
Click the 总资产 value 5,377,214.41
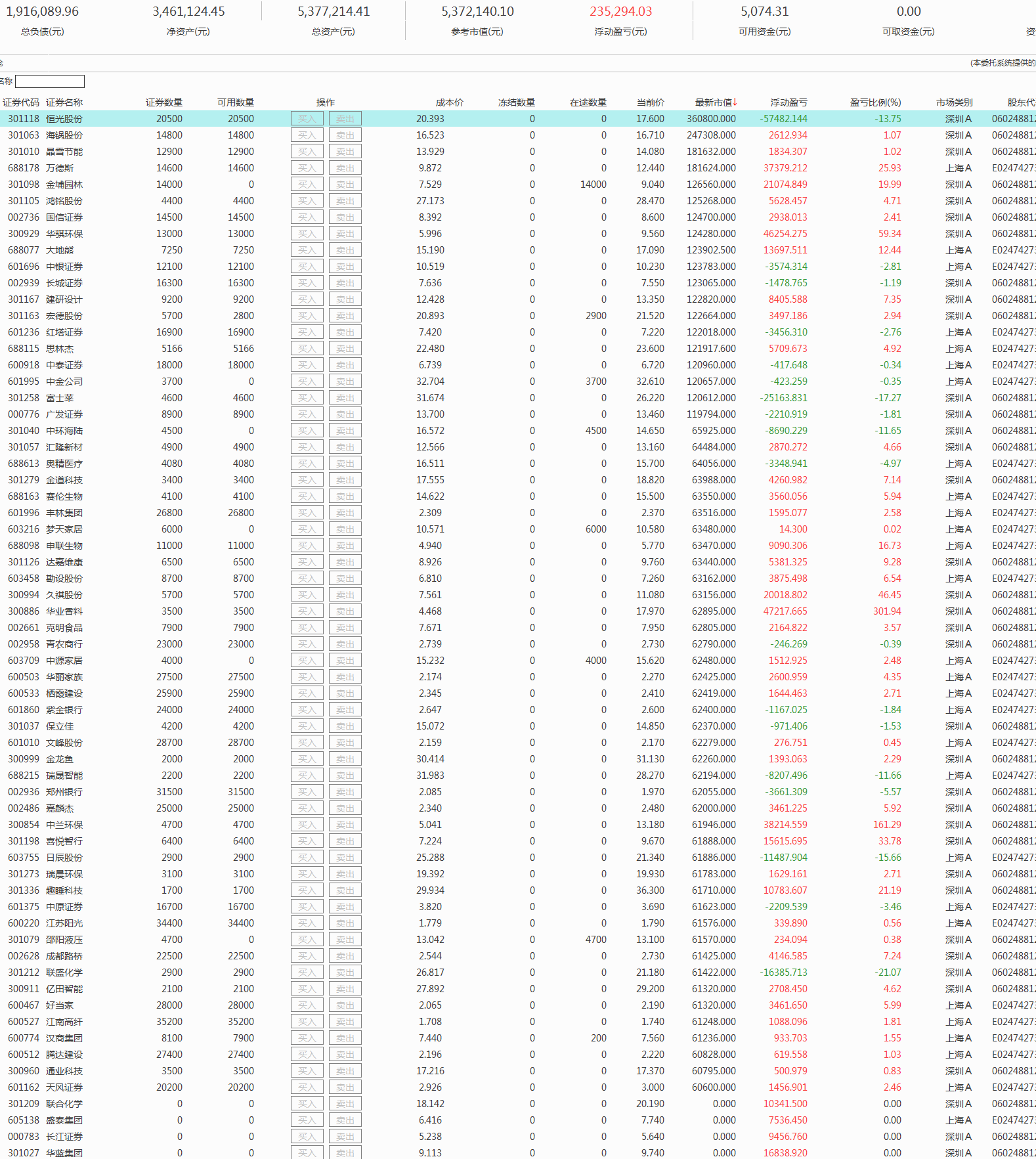334,12
